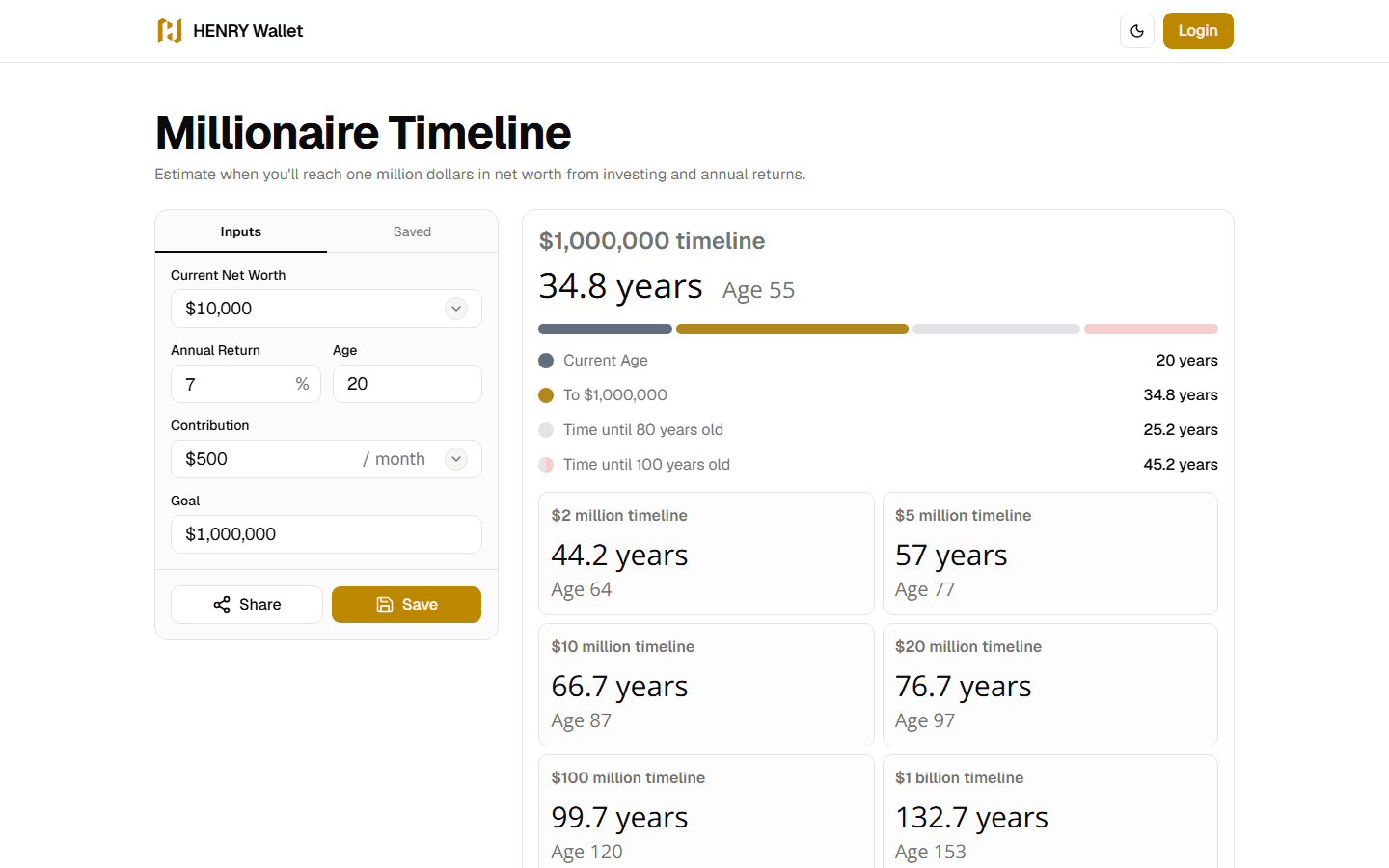Screen dimensions: 1389x868
Task: Select the $2 million timeline card
Action: coord(706,554)
